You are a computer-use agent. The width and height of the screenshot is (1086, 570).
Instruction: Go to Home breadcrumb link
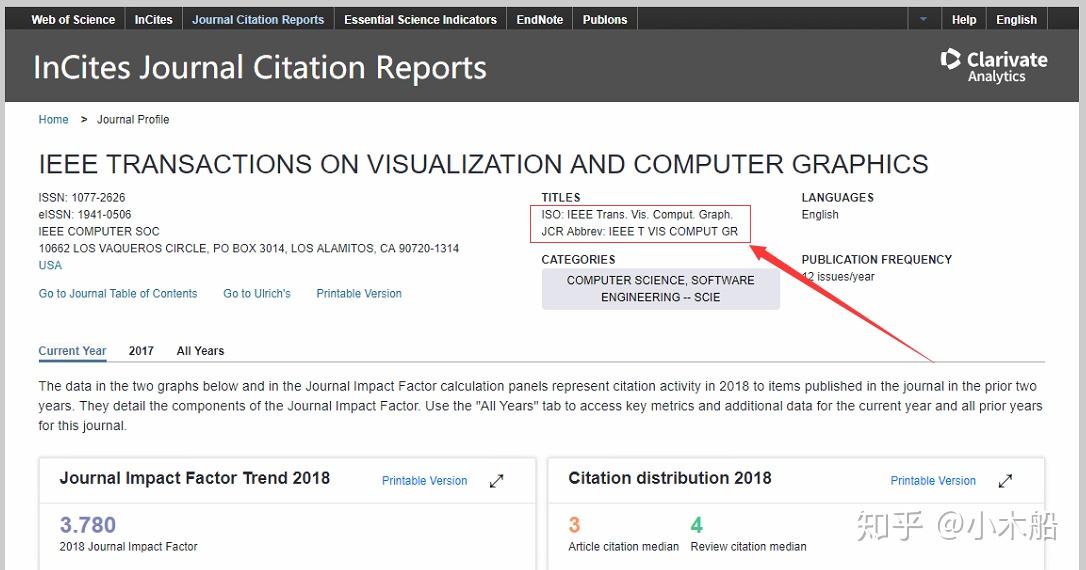(53, 119)
